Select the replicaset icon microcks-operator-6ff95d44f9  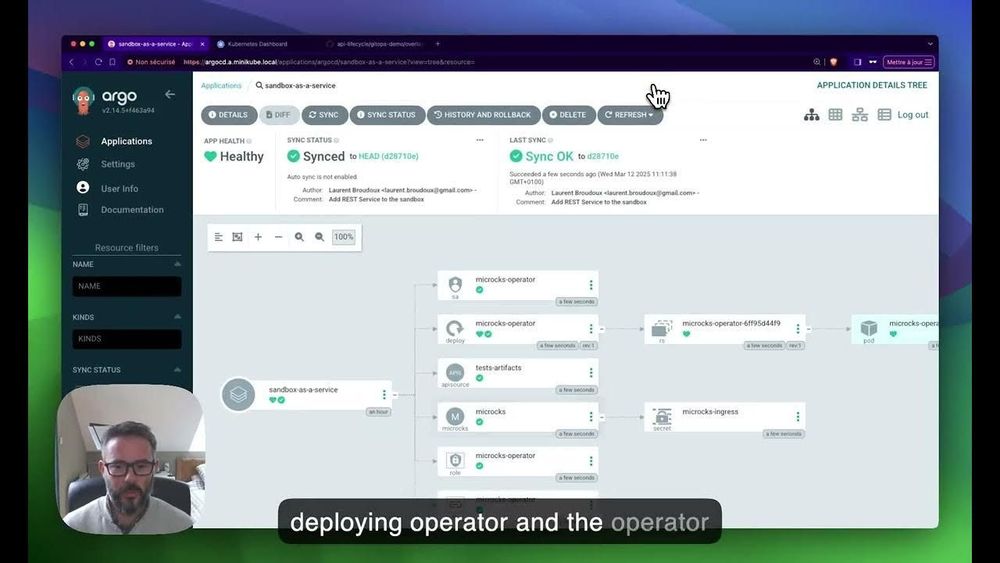[x=661, y=328]
